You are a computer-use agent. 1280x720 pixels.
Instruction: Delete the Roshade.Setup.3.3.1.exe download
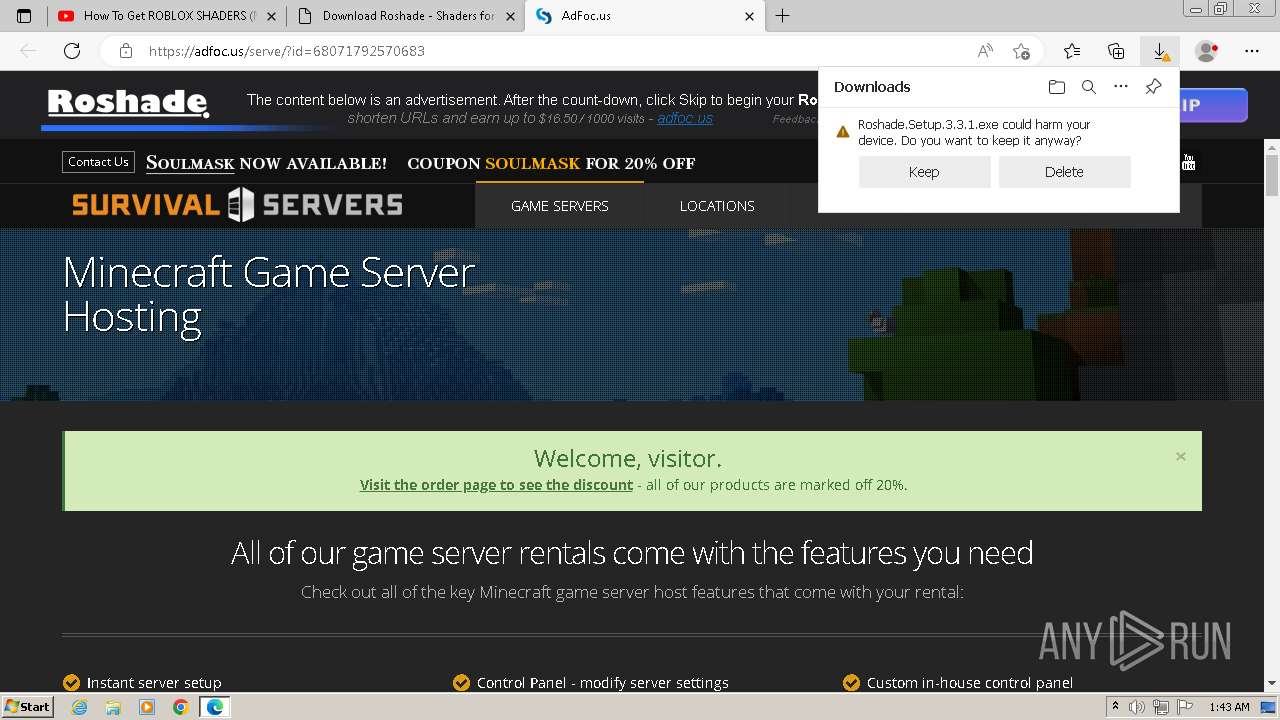[x=1064, y=172]
